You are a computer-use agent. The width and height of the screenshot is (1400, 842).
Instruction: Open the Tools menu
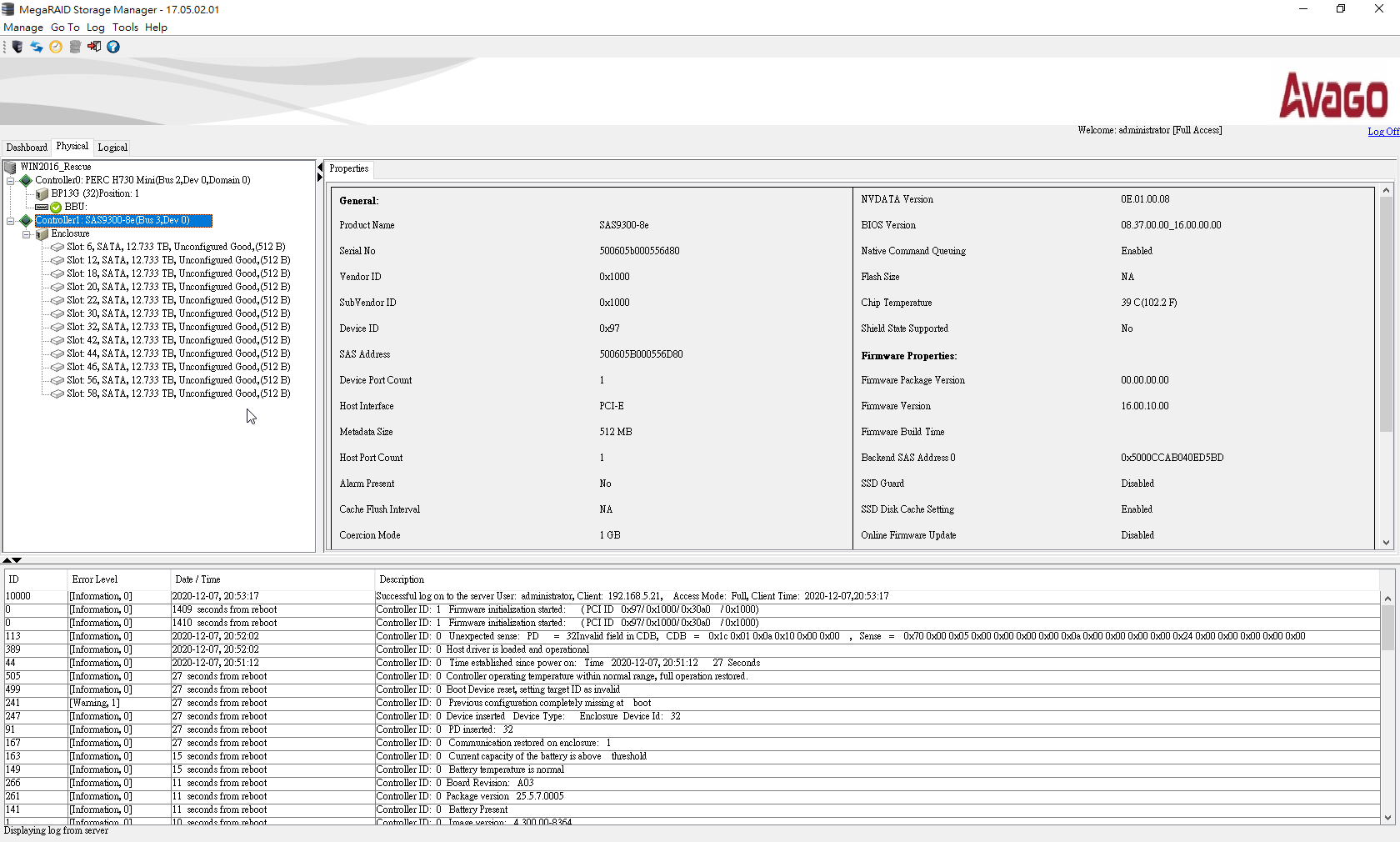(125, 28)
